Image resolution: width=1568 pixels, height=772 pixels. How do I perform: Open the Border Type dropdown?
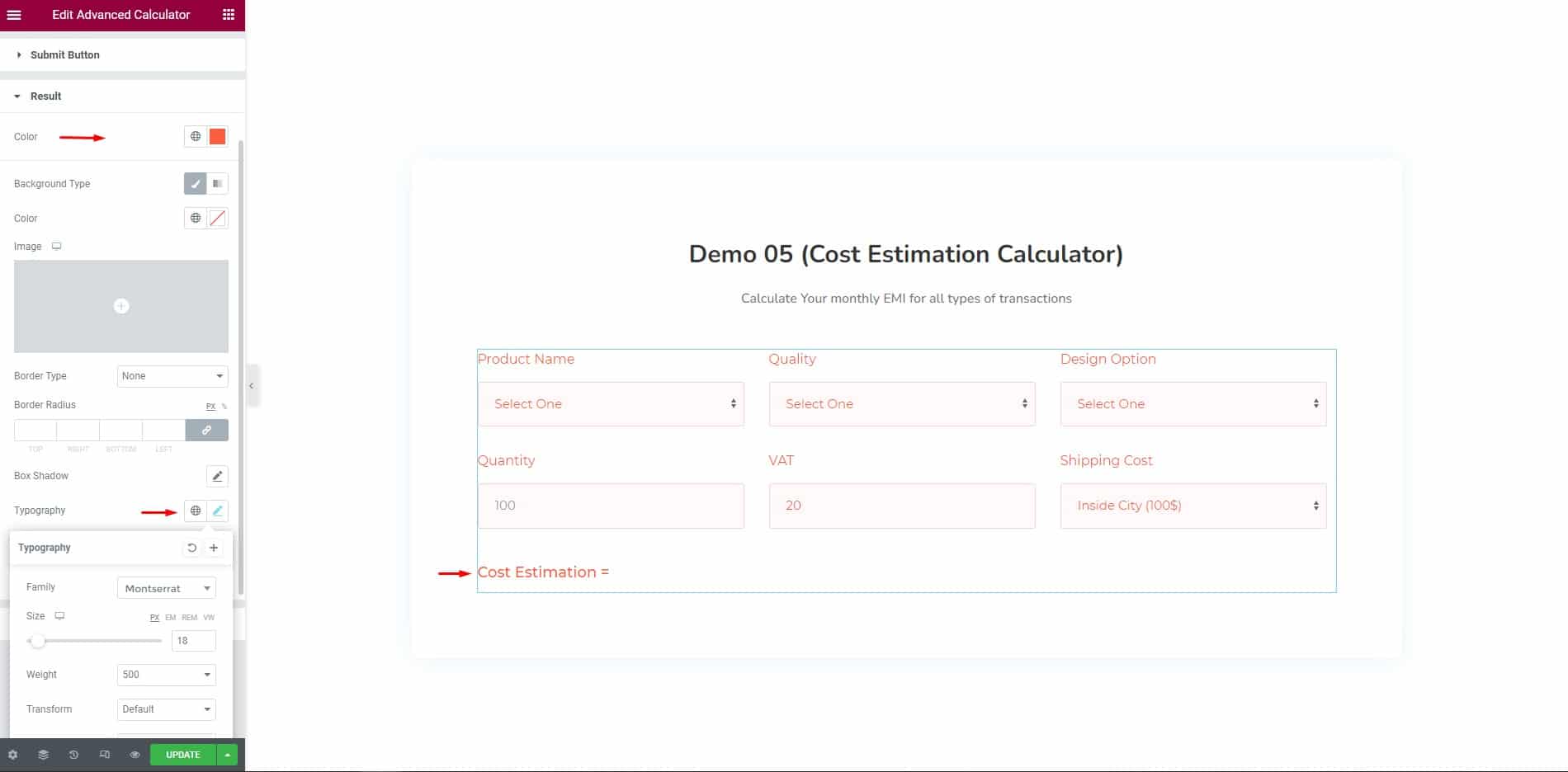[172, 375]
